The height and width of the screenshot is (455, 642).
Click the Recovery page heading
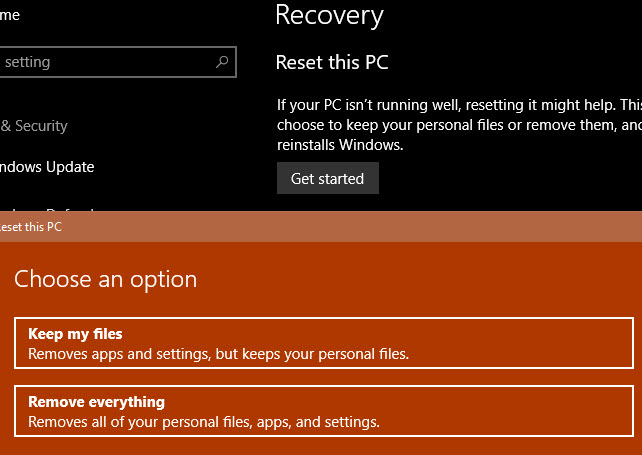coord(329,15)
